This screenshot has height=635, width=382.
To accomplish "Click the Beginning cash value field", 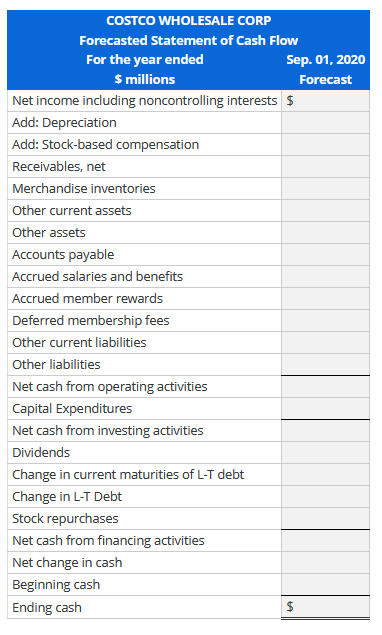I will point(325,585).
